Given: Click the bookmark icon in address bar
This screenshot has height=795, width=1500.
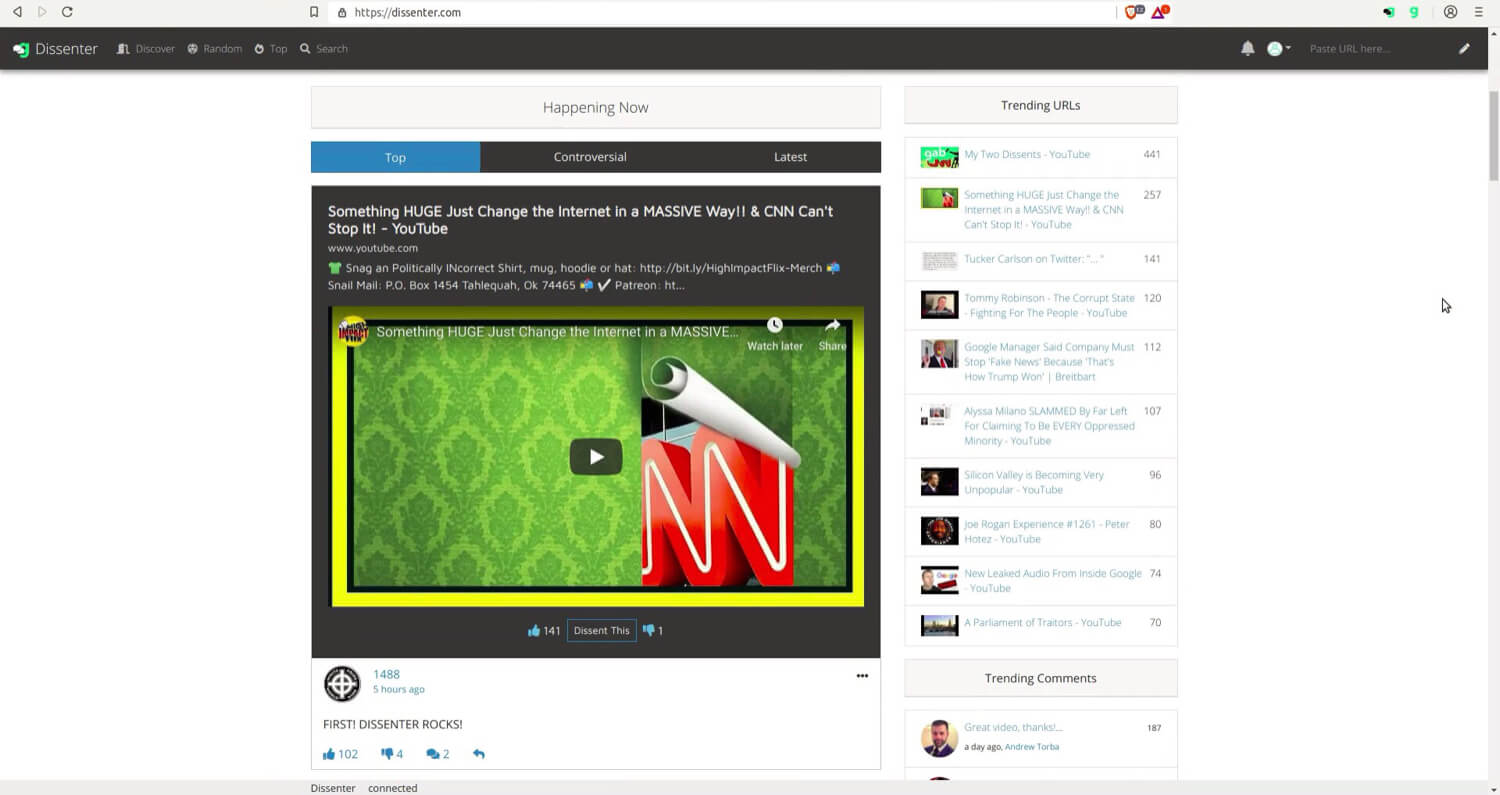Looking at the screenshot, I should (x=314, y=12).
